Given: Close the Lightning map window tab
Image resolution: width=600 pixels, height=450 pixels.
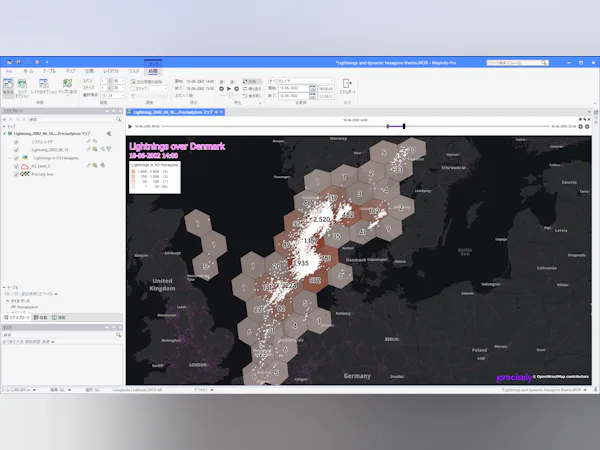Looking at the screenshot, I should point(221,112).
